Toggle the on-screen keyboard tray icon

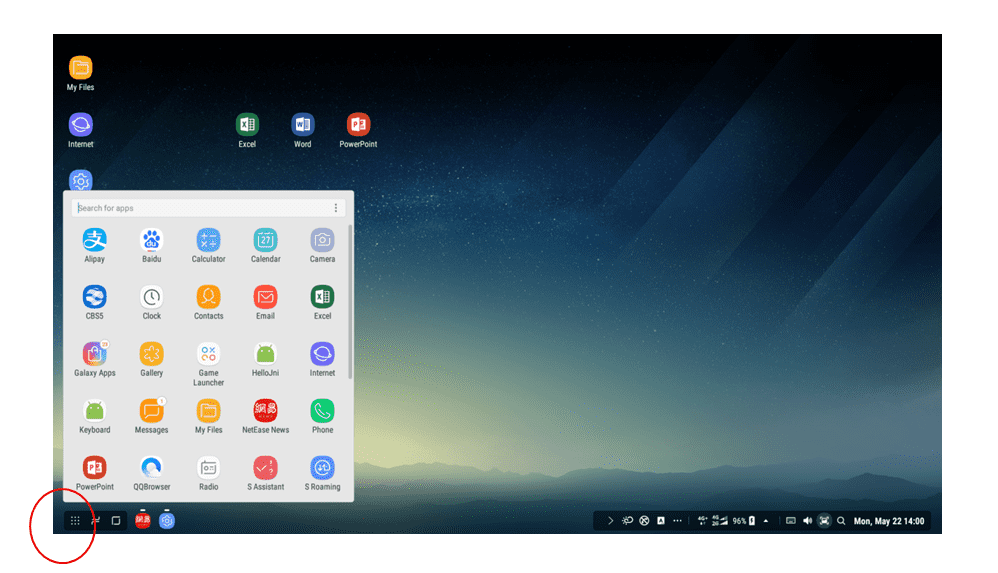tap(790, 521)
